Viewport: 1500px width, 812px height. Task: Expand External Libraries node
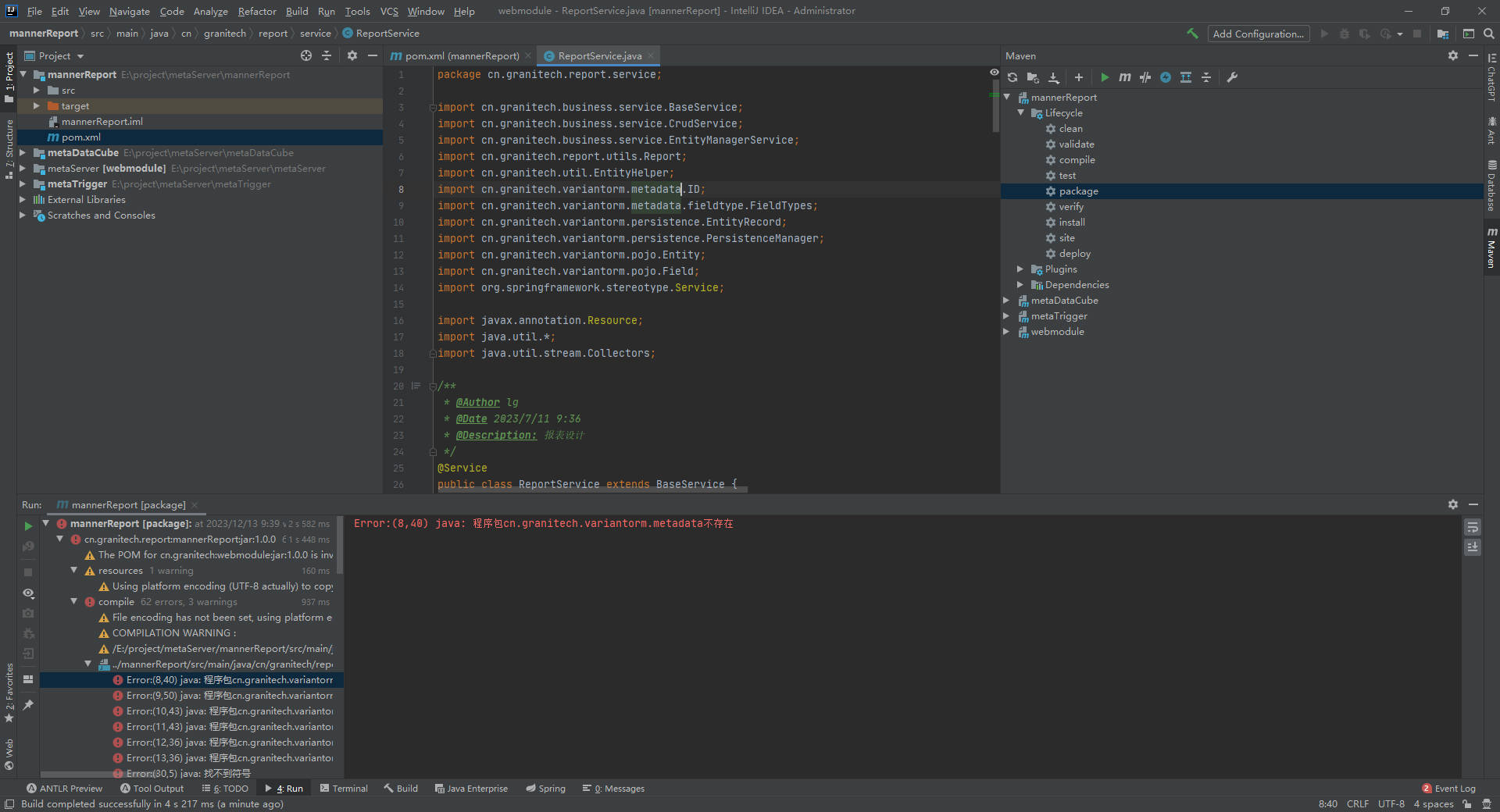pos(22,200)
